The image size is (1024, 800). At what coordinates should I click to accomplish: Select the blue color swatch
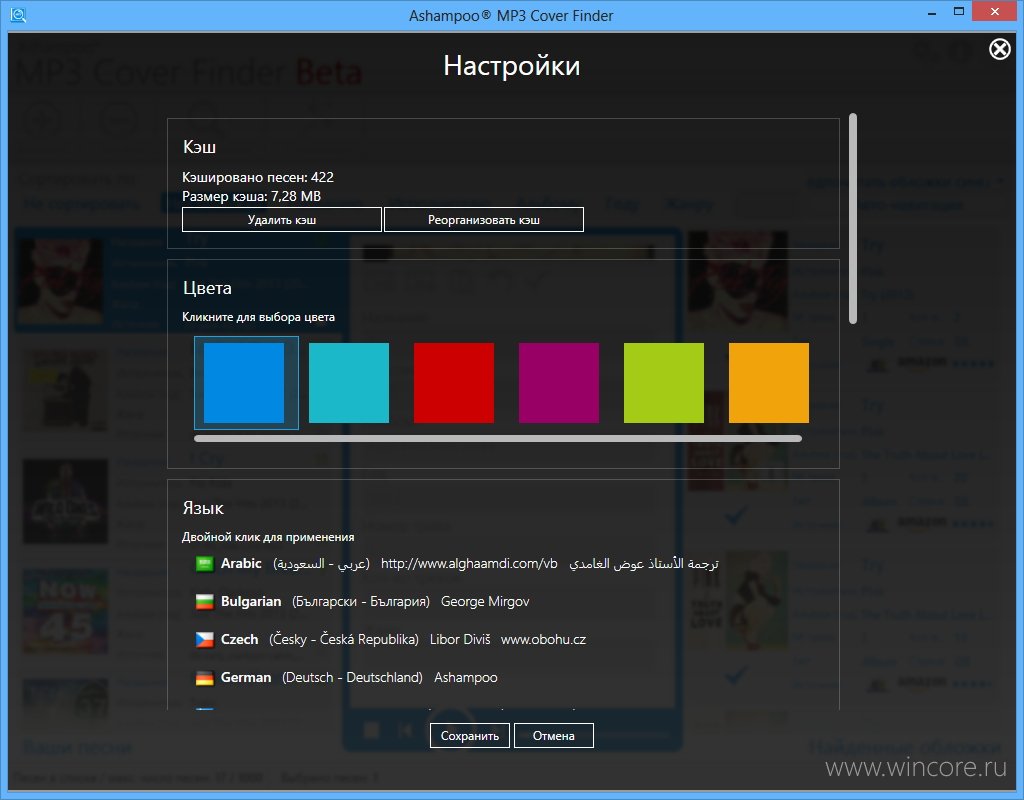click(x=244, y=383)
